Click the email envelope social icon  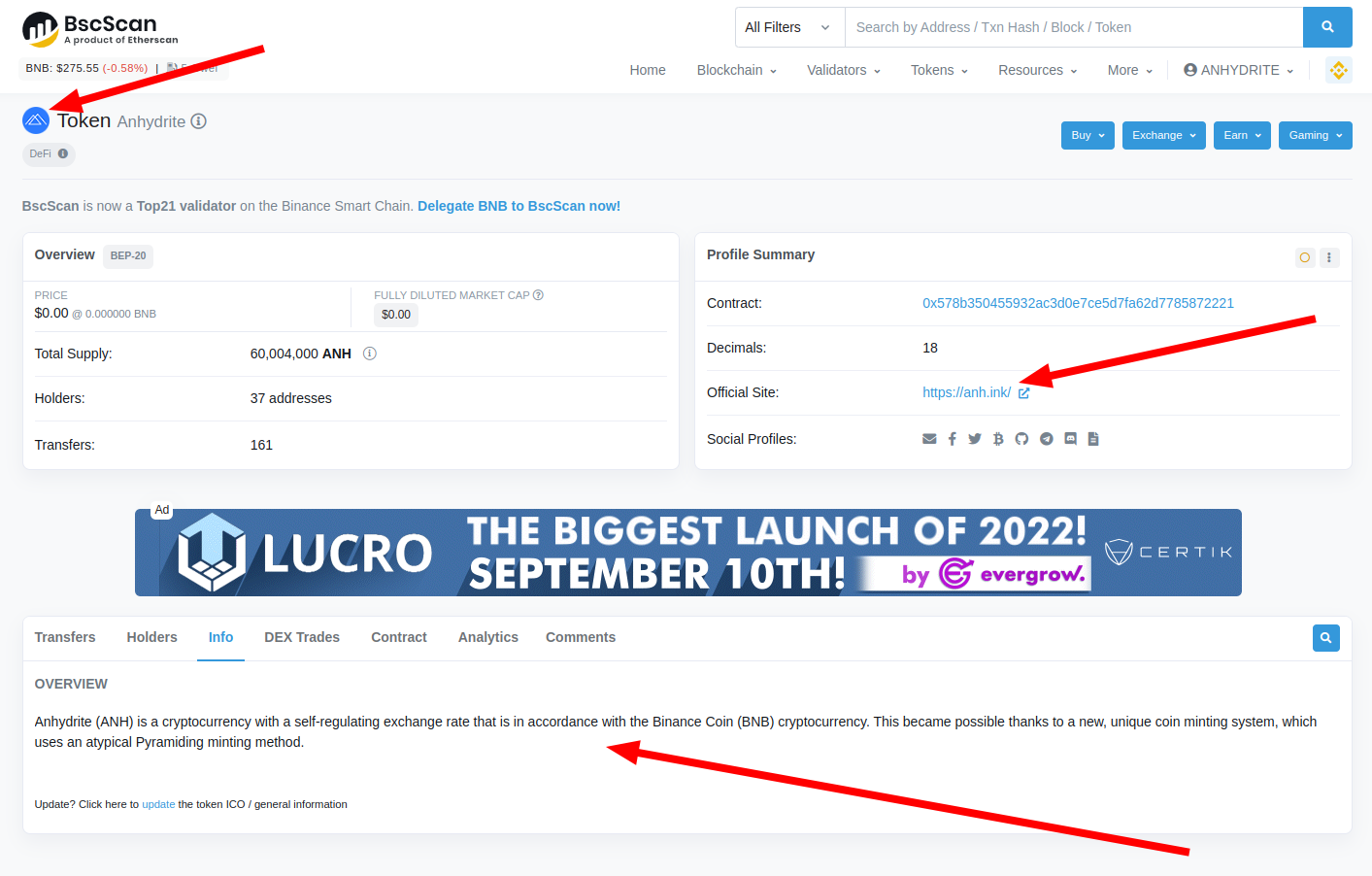coord(929,439)
